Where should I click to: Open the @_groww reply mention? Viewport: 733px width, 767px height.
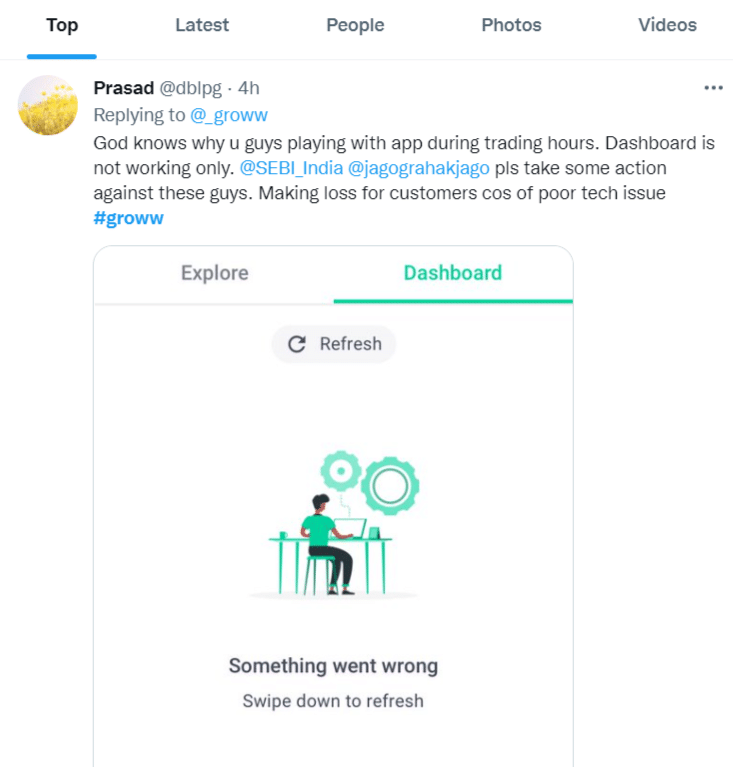pyautogui.click(x=229, y=115)
